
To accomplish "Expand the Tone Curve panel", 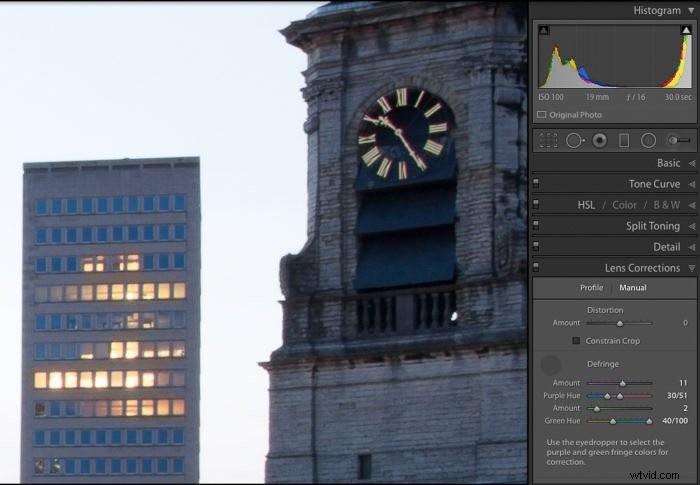I will (x=692, y=184).
